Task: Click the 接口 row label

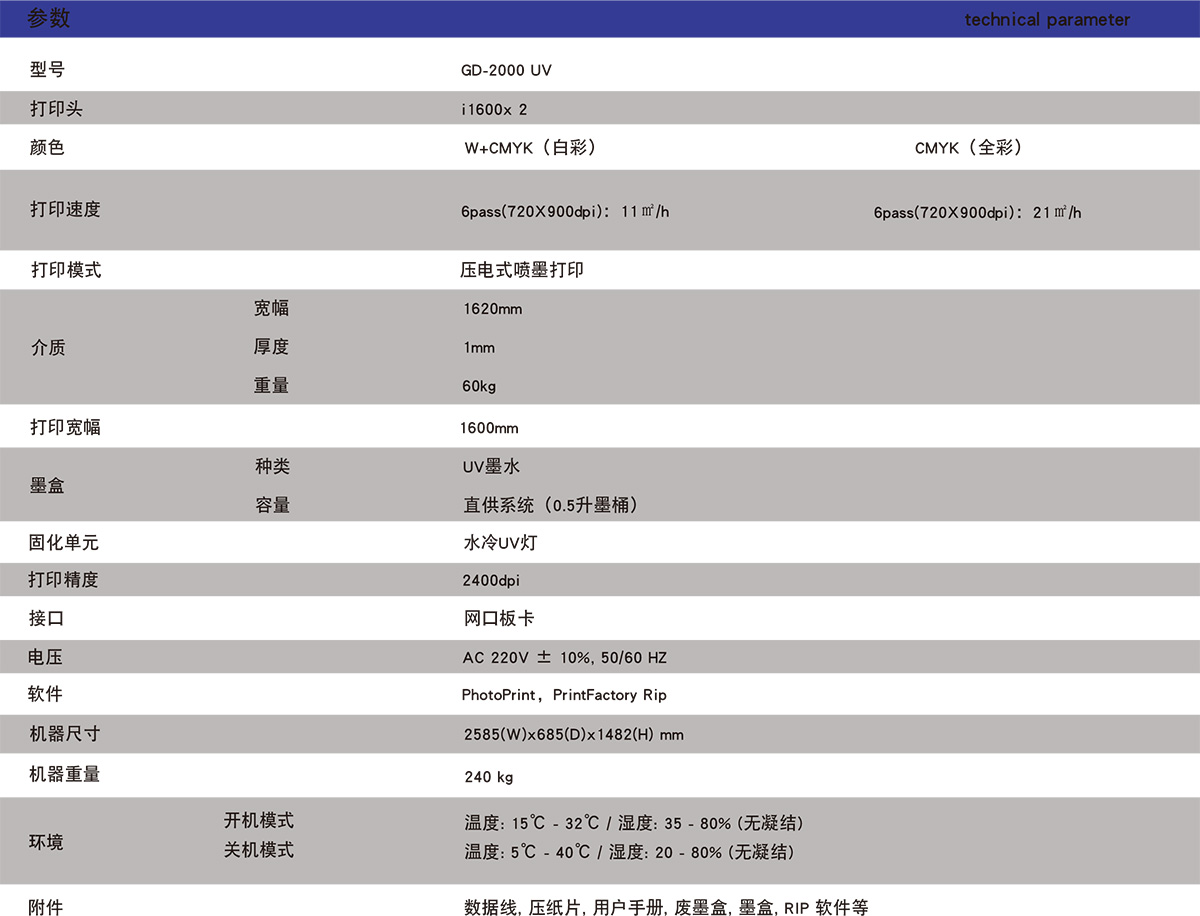Action: tap(47, 618)
